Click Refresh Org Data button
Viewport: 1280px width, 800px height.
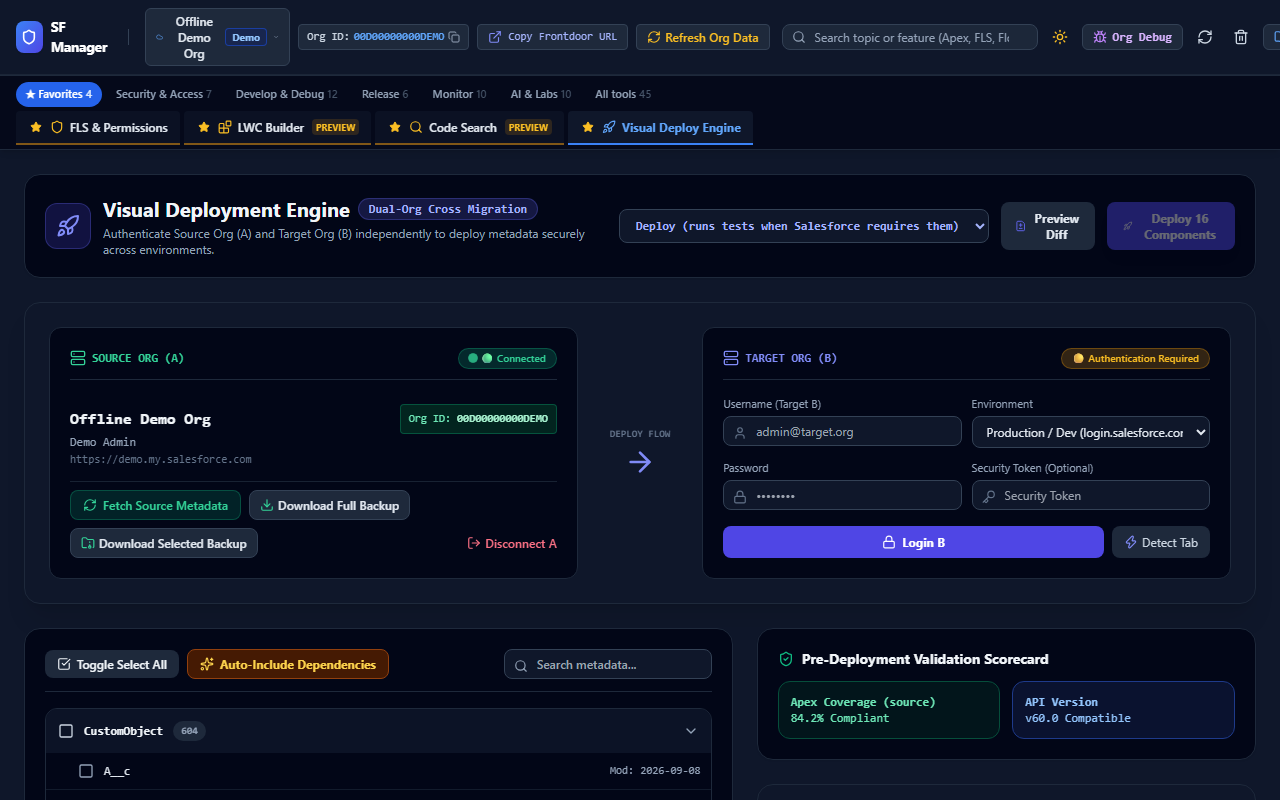click(703, 37)
